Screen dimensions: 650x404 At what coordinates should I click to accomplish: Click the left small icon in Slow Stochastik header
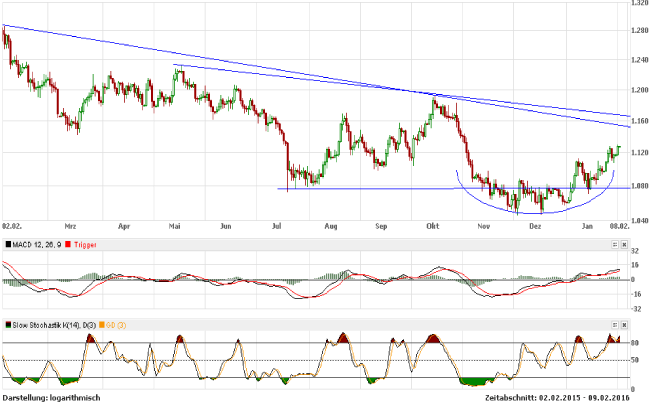coord(615,325)
